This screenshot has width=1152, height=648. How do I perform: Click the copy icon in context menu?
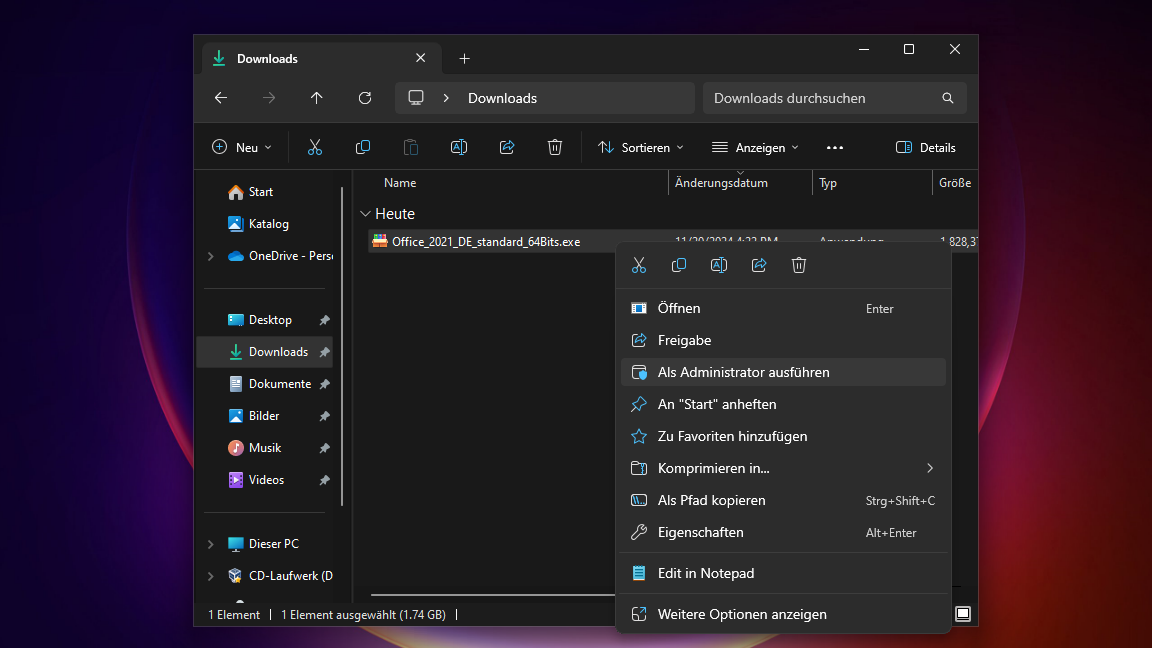coord(679,265)
